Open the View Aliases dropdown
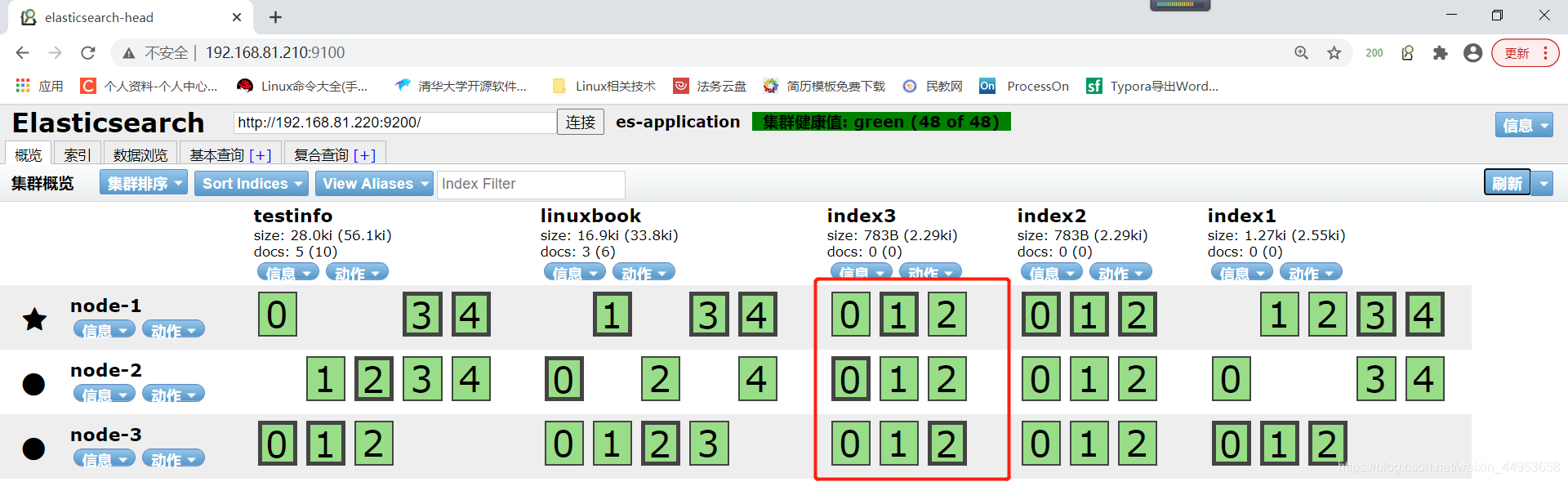Screen dimensions: 1568x482 pos(376,183)
